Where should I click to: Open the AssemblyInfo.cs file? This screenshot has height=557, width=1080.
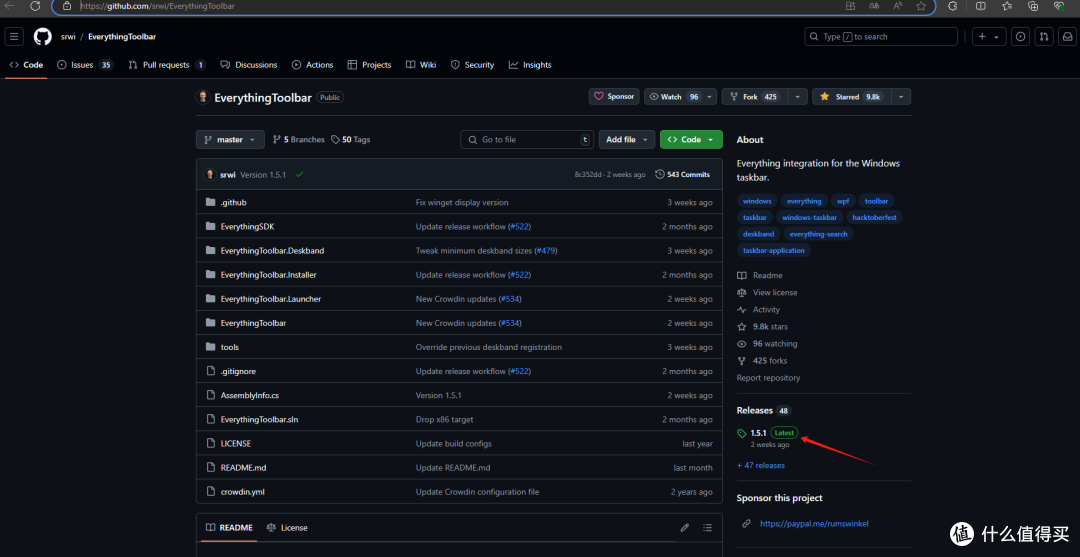pos(249,395)
